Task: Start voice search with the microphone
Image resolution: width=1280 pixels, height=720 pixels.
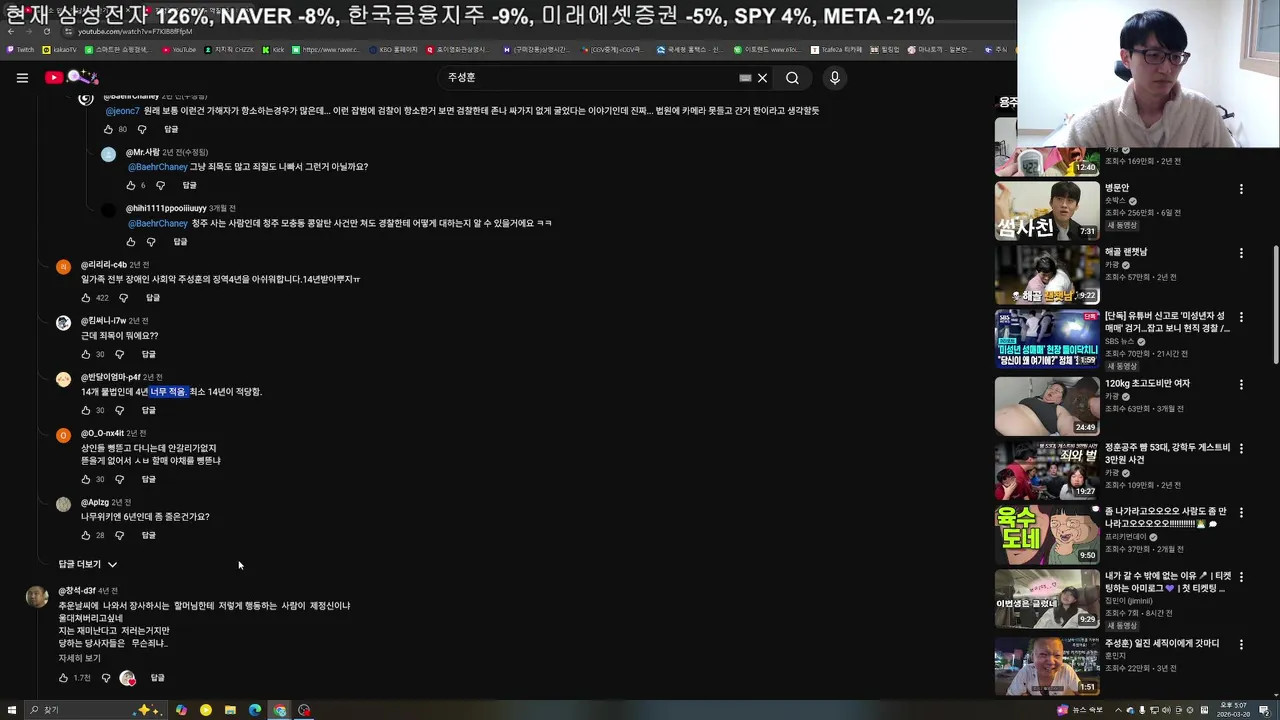Action: [834, 78]
